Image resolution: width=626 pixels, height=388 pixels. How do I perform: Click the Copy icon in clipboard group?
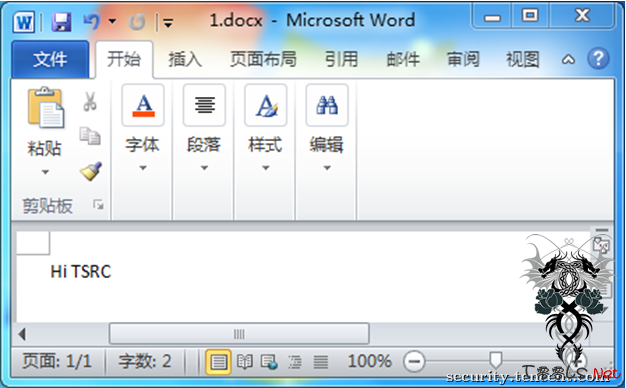pyautogui.click(x=90, y=136)
